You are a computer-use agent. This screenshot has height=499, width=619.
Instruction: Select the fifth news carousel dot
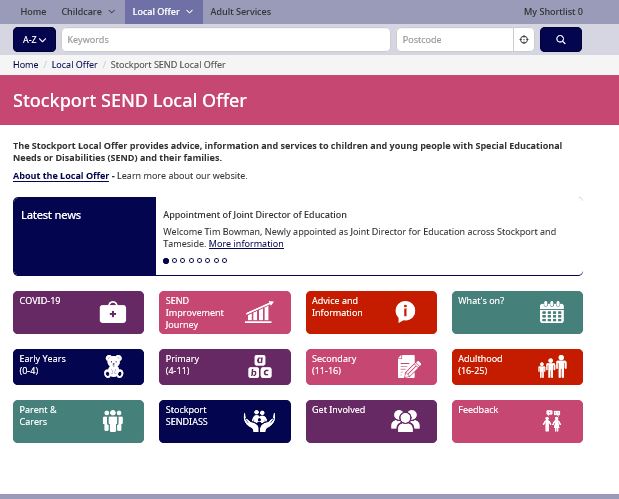199,261
